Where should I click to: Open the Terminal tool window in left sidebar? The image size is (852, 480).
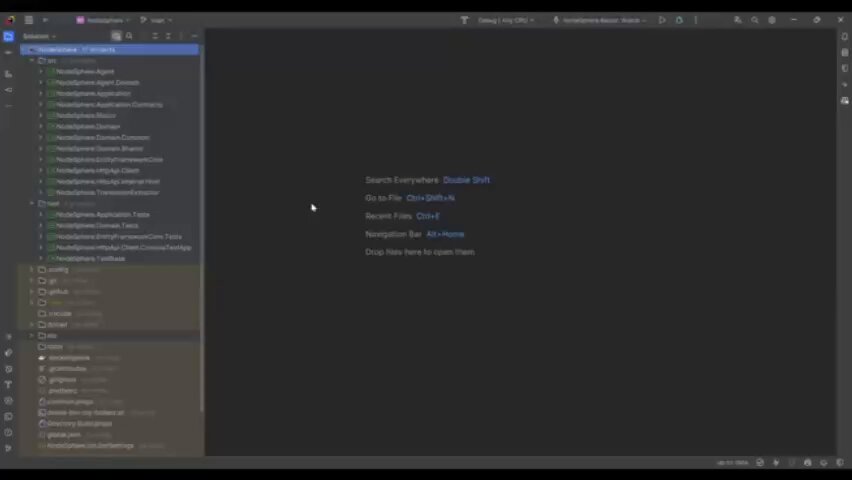click(8, 416)
